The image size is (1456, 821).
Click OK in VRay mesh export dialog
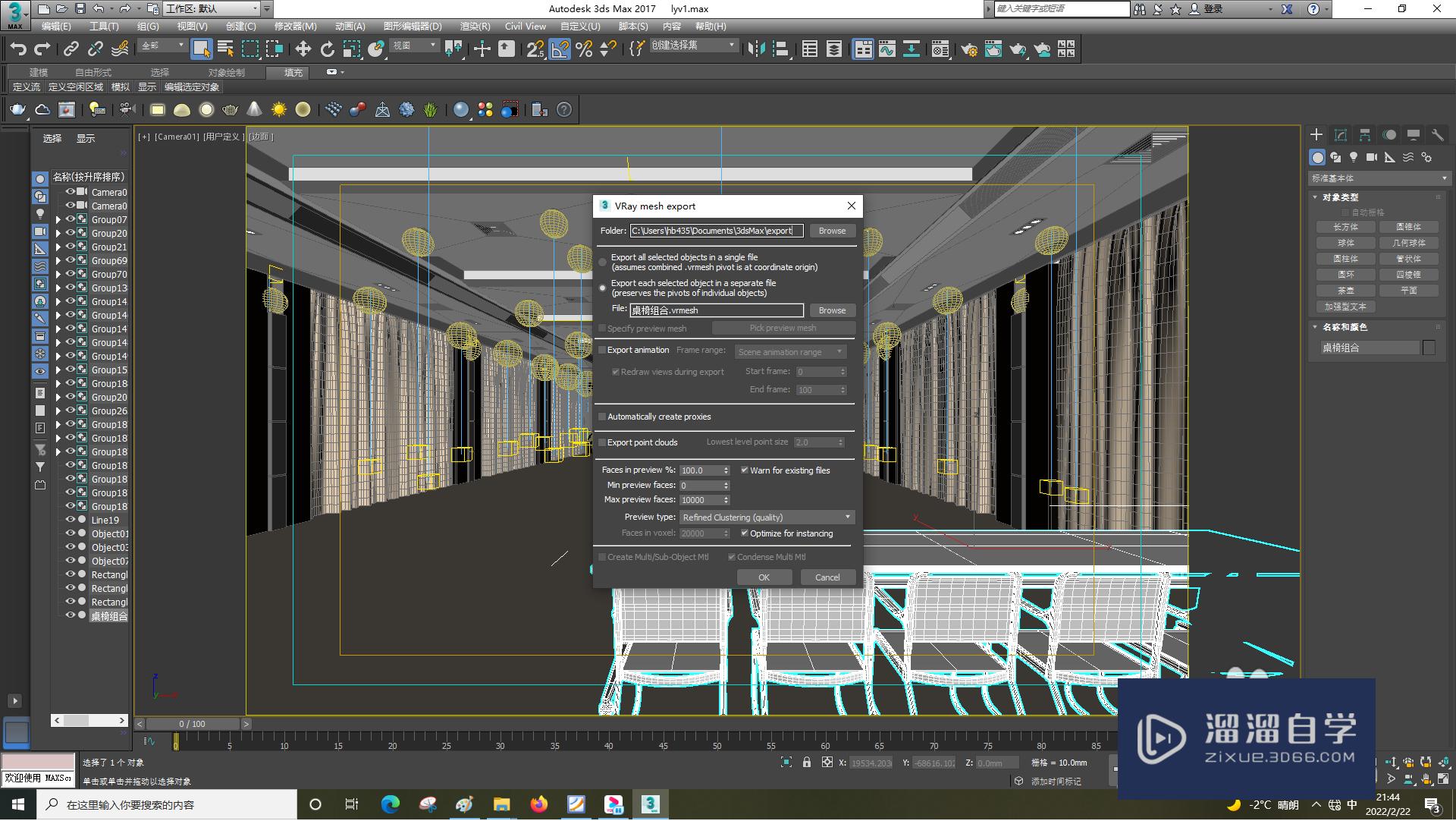point(764,577)
